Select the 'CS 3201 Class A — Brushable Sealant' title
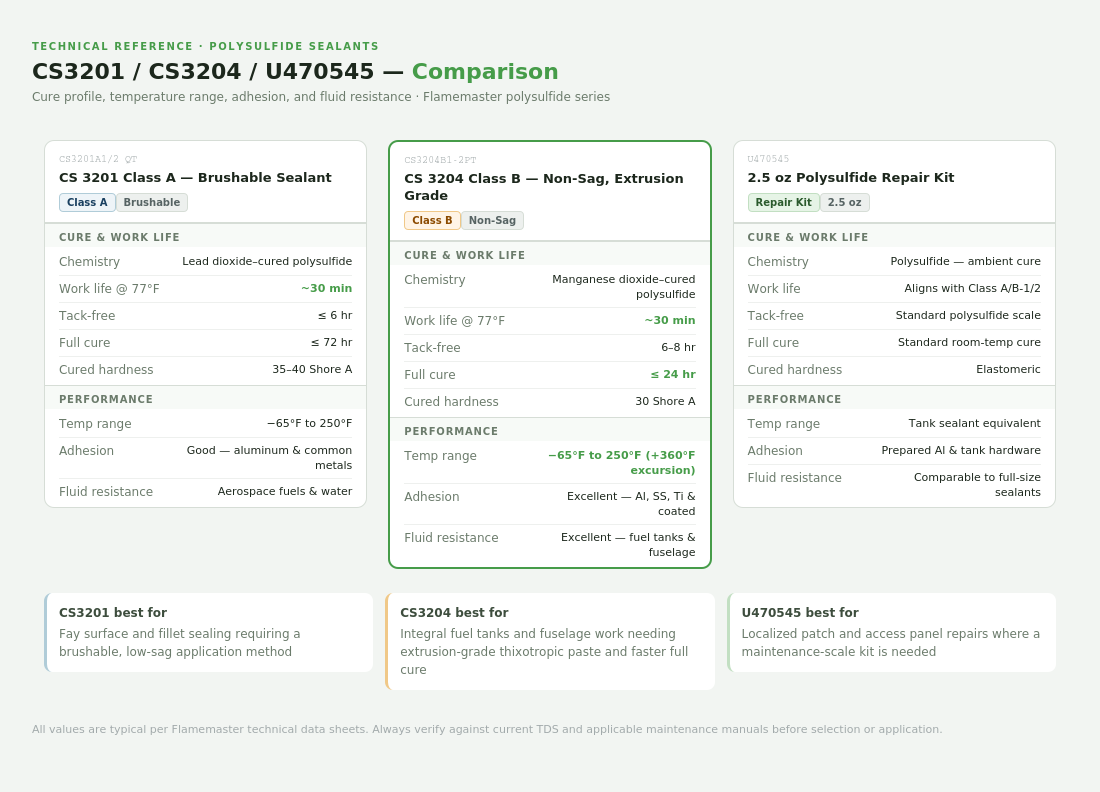The image size is (1100, 792). 195,177
